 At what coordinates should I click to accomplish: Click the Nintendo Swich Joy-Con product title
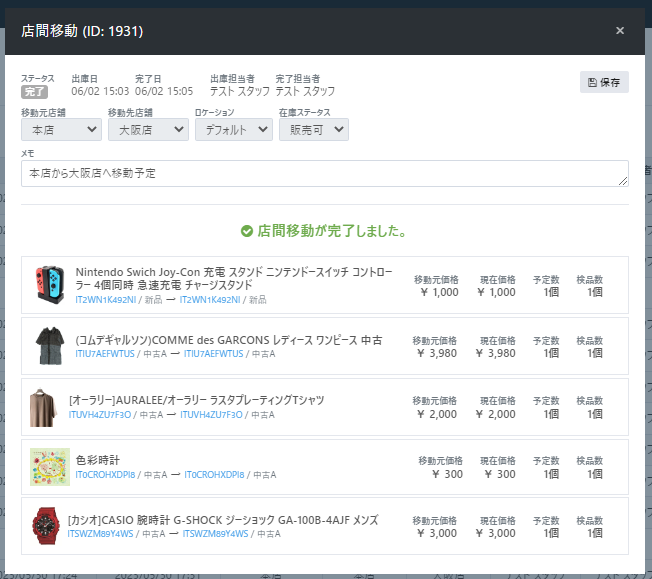[x=234, y=278]
